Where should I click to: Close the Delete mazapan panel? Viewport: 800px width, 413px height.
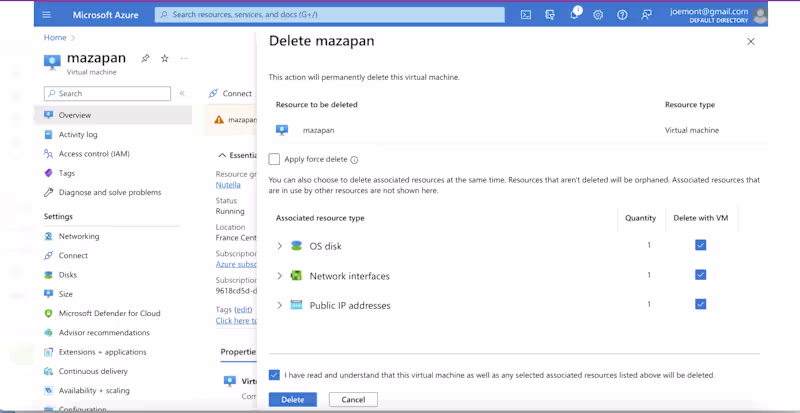[x=751, y=42]
